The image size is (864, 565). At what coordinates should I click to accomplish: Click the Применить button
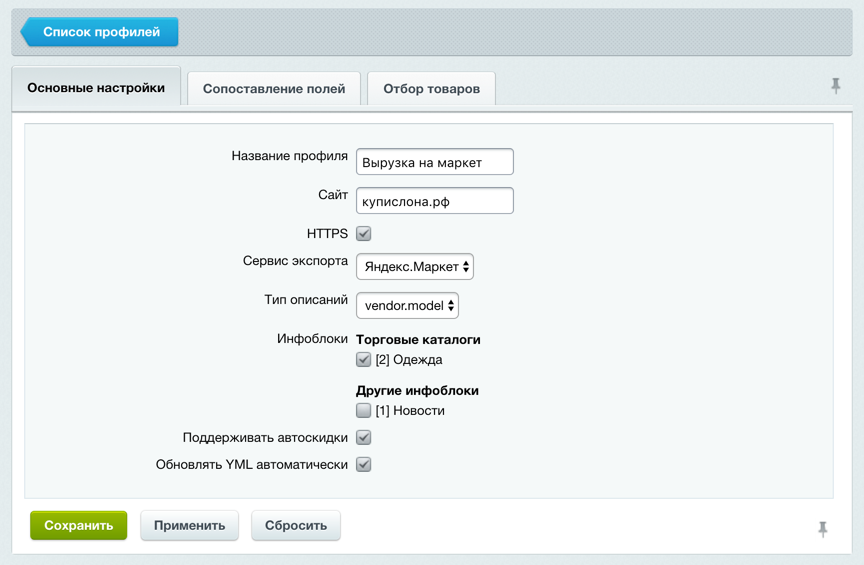(189, 526)
